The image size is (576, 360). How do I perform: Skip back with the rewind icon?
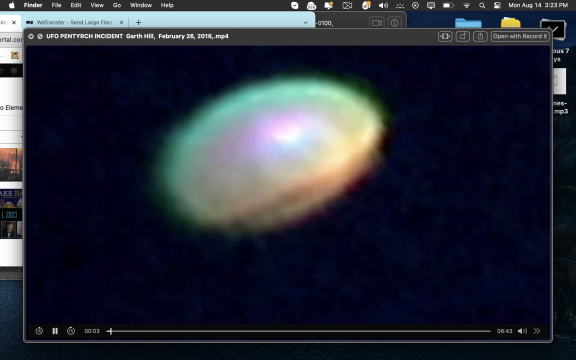[x=39, y=331]
